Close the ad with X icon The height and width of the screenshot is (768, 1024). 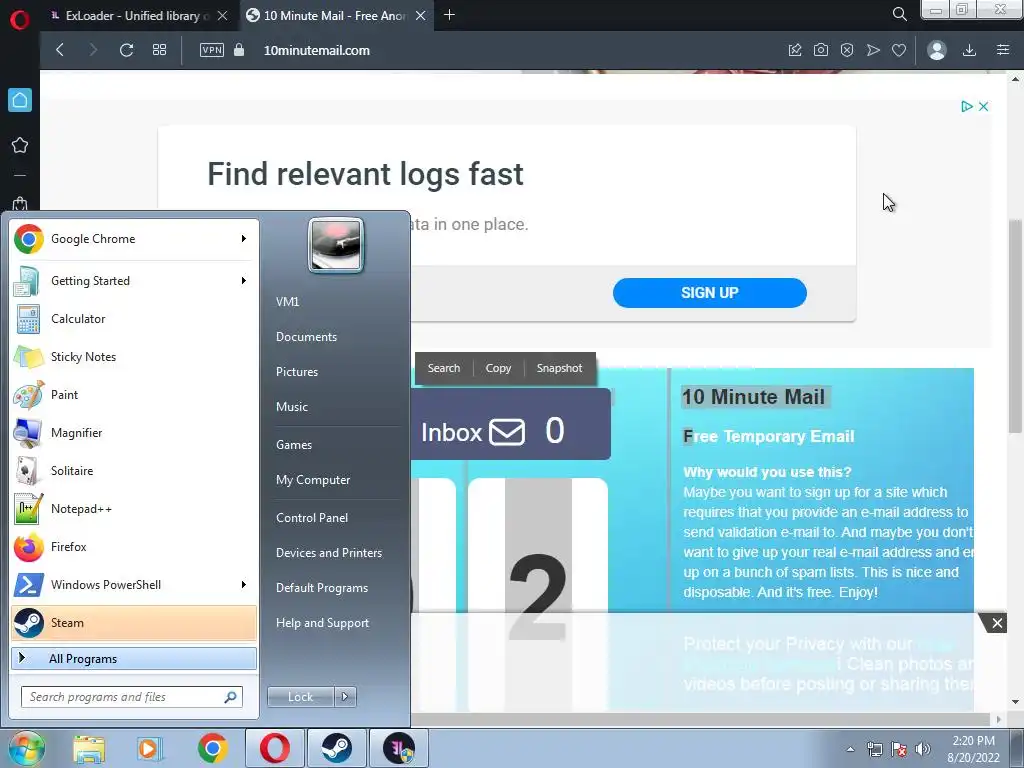(x=984, y=106)
